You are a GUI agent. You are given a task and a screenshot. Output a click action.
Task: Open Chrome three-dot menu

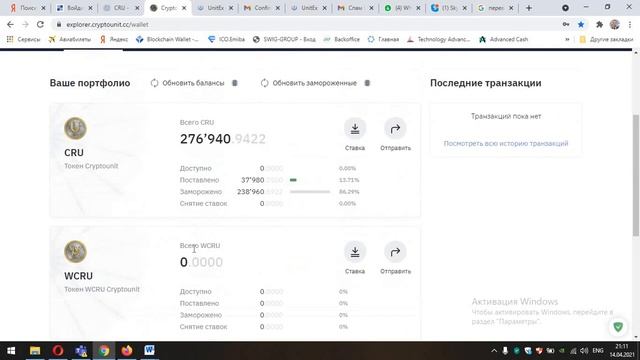(x=630, y=24)
